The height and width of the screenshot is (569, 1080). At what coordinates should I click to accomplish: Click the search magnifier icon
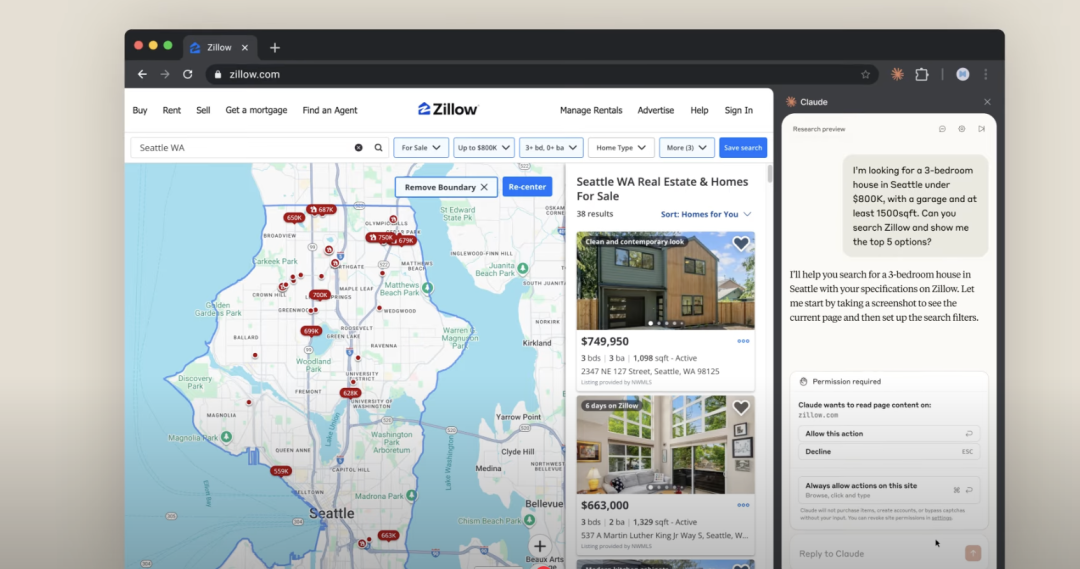pos(378,147)
